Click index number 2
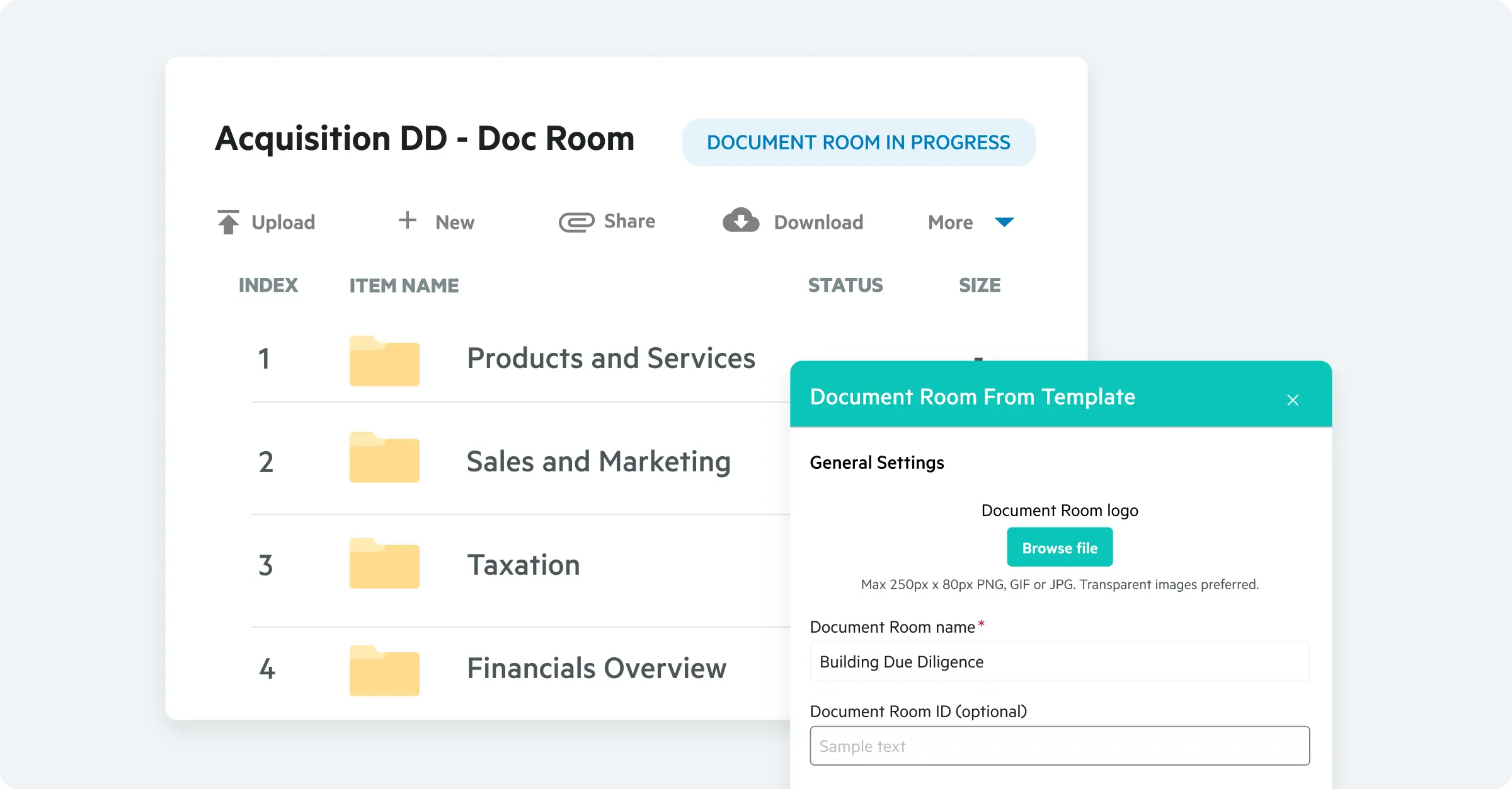Screen dimensions: 1512x789 click(266, 462)
